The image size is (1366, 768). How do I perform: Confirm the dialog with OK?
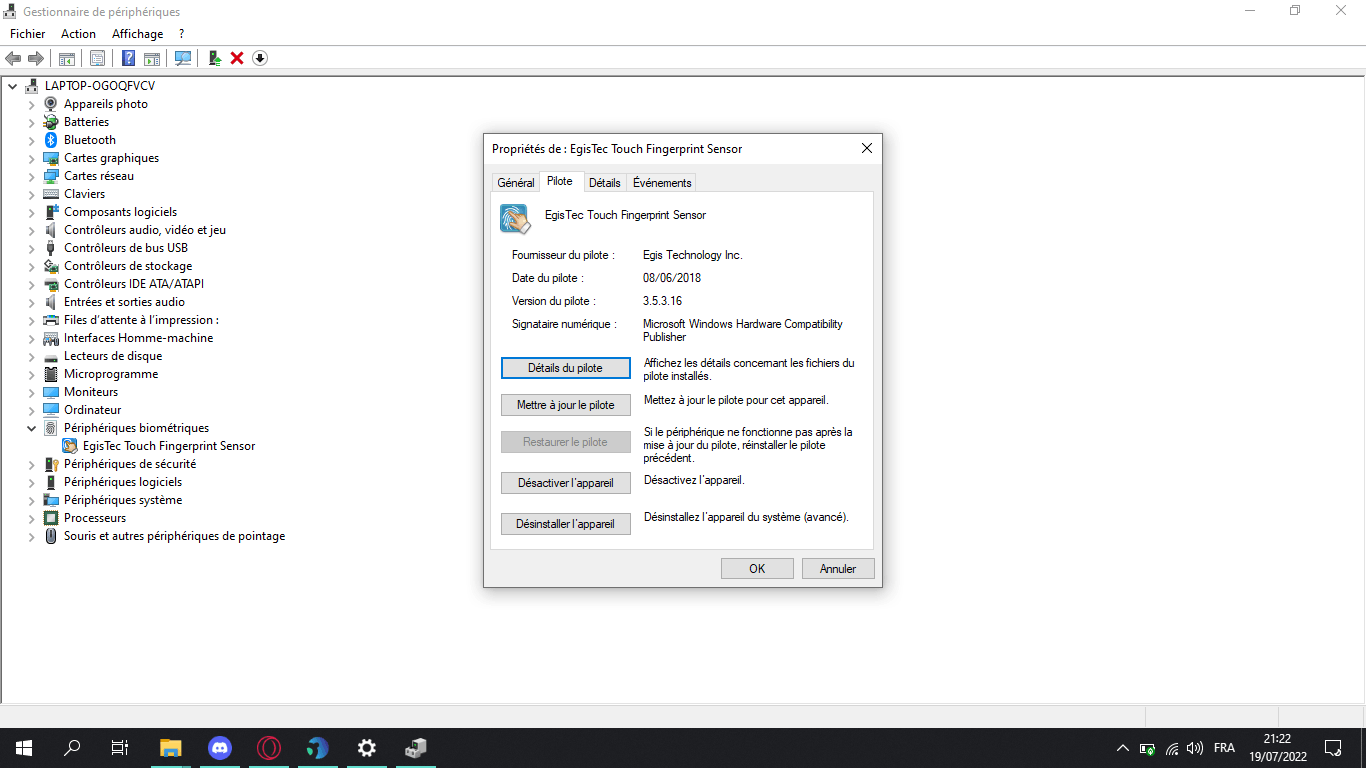click(757, 568)
